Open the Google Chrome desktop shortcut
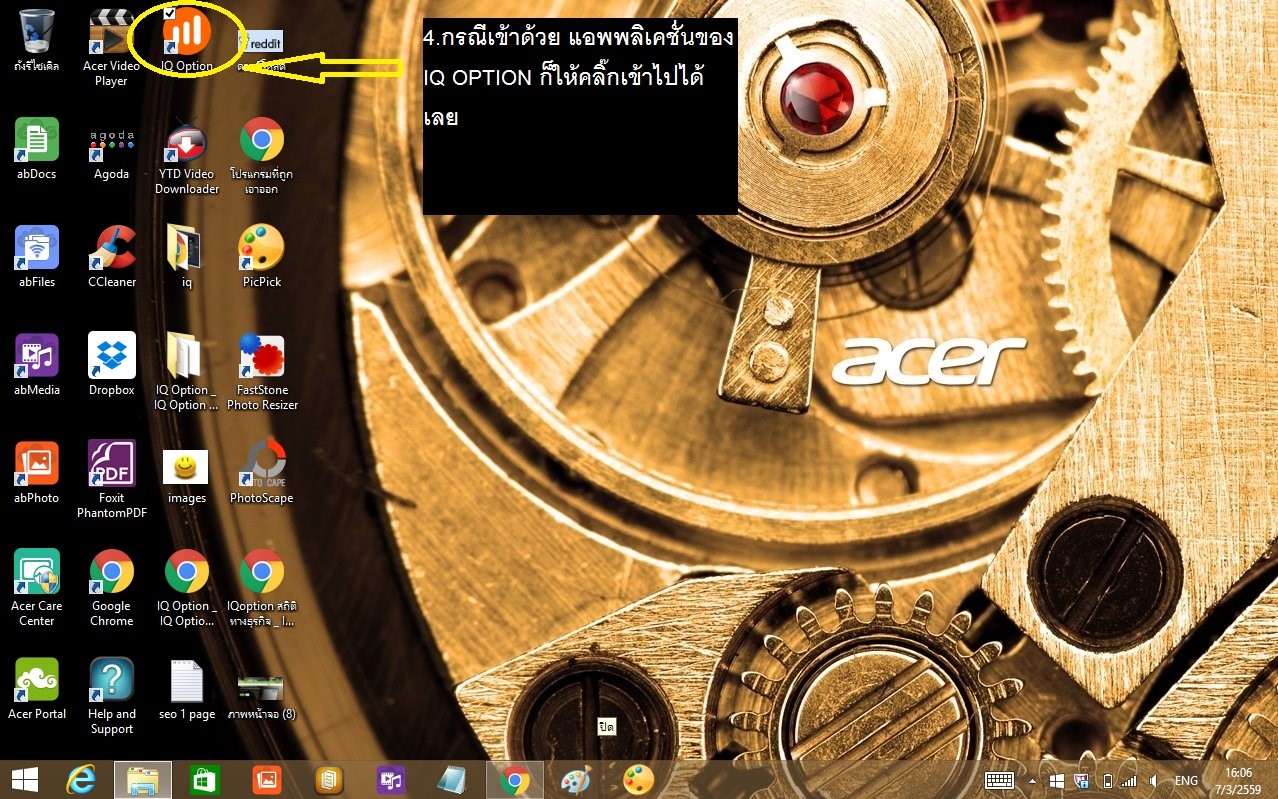1278x799 pixels. [111, 571]
